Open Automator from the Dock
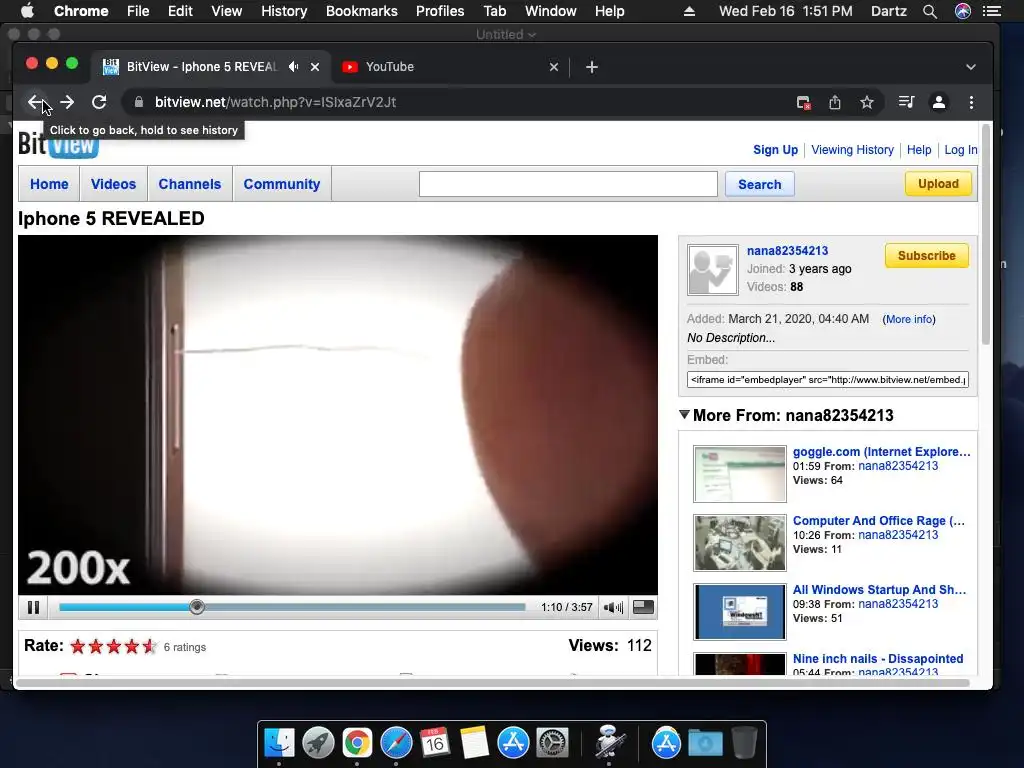Screen dimensions: 1024x768 [x=609, y=743]
